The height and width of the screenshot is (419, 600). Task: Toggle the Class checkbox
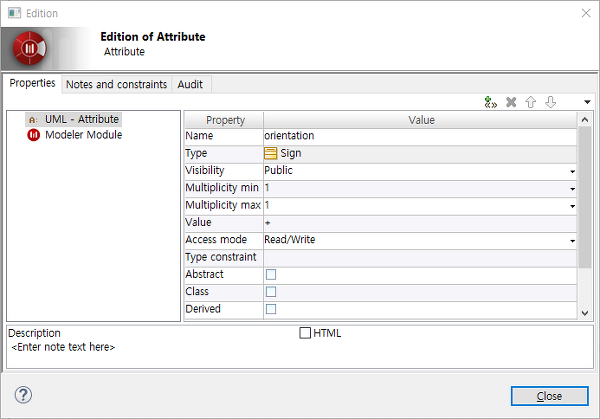point(271,292)
